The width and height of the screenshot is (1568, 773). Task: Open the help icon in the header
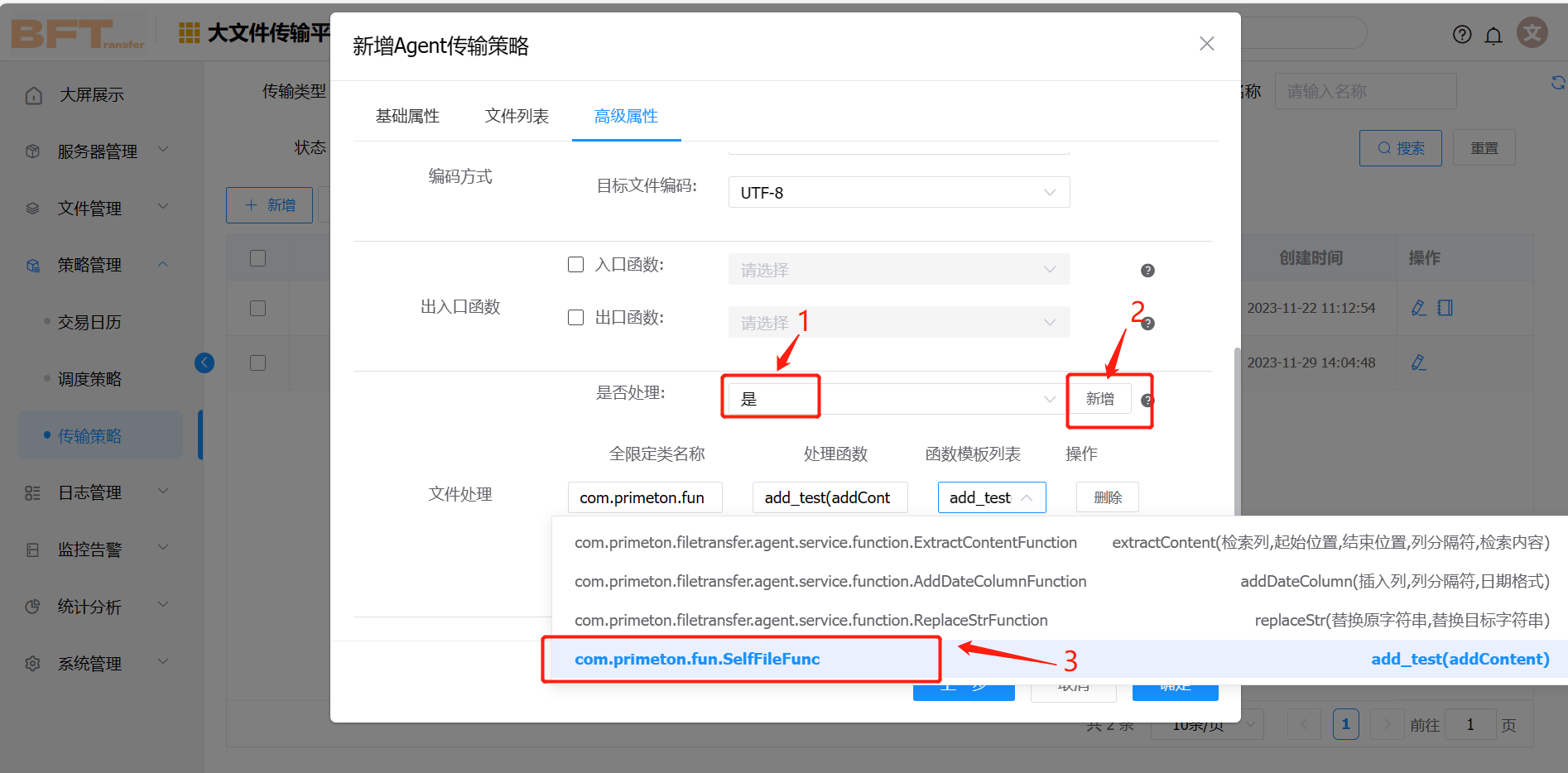click(x=1462, y=35)
